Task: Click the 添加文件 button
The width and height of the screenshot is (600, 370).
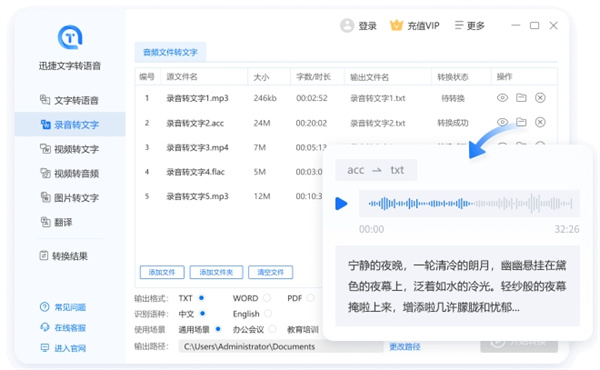Action: tap(162, 272)
